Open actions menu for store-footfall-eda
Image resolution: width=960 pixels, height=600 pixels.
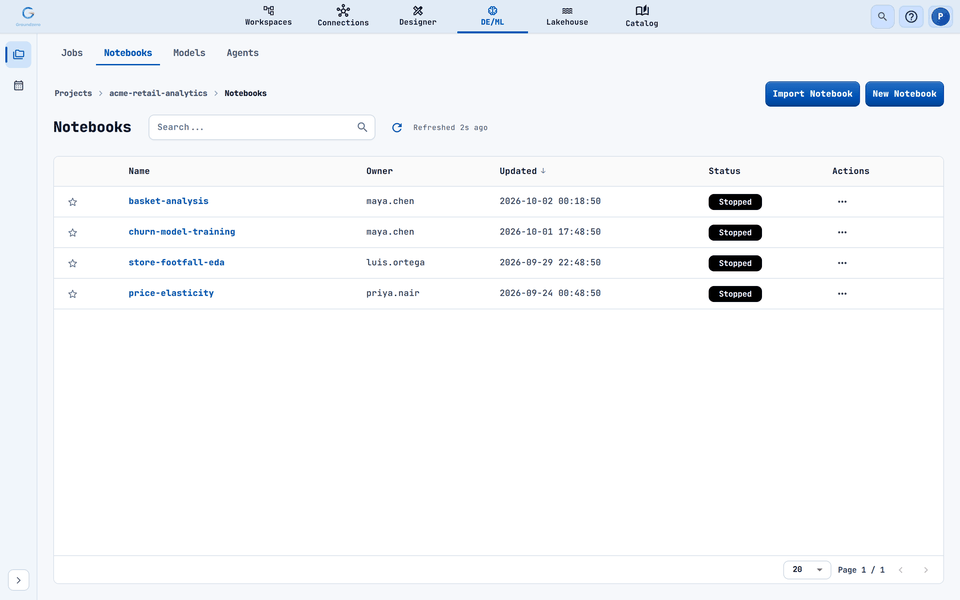[842, 263]
